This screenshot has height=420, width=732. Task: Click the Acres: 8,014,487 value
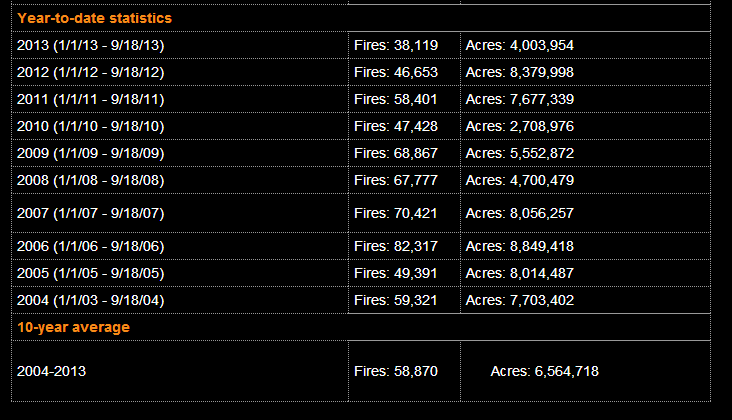pyautogui.click(x=520, y=273)
